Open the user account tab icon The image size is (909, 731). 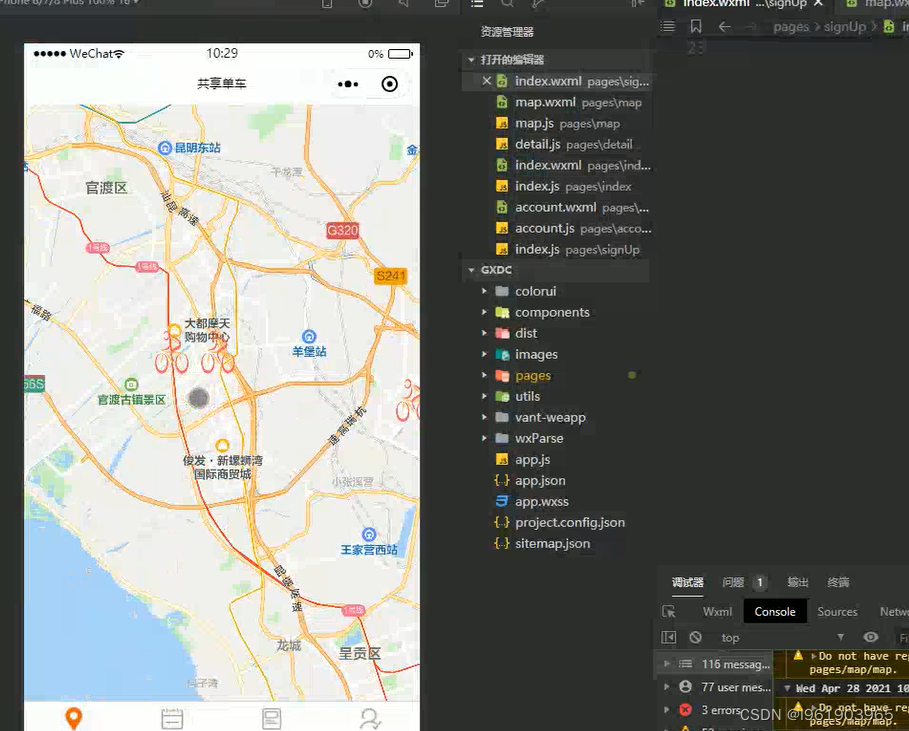click(x=370, y=719)
